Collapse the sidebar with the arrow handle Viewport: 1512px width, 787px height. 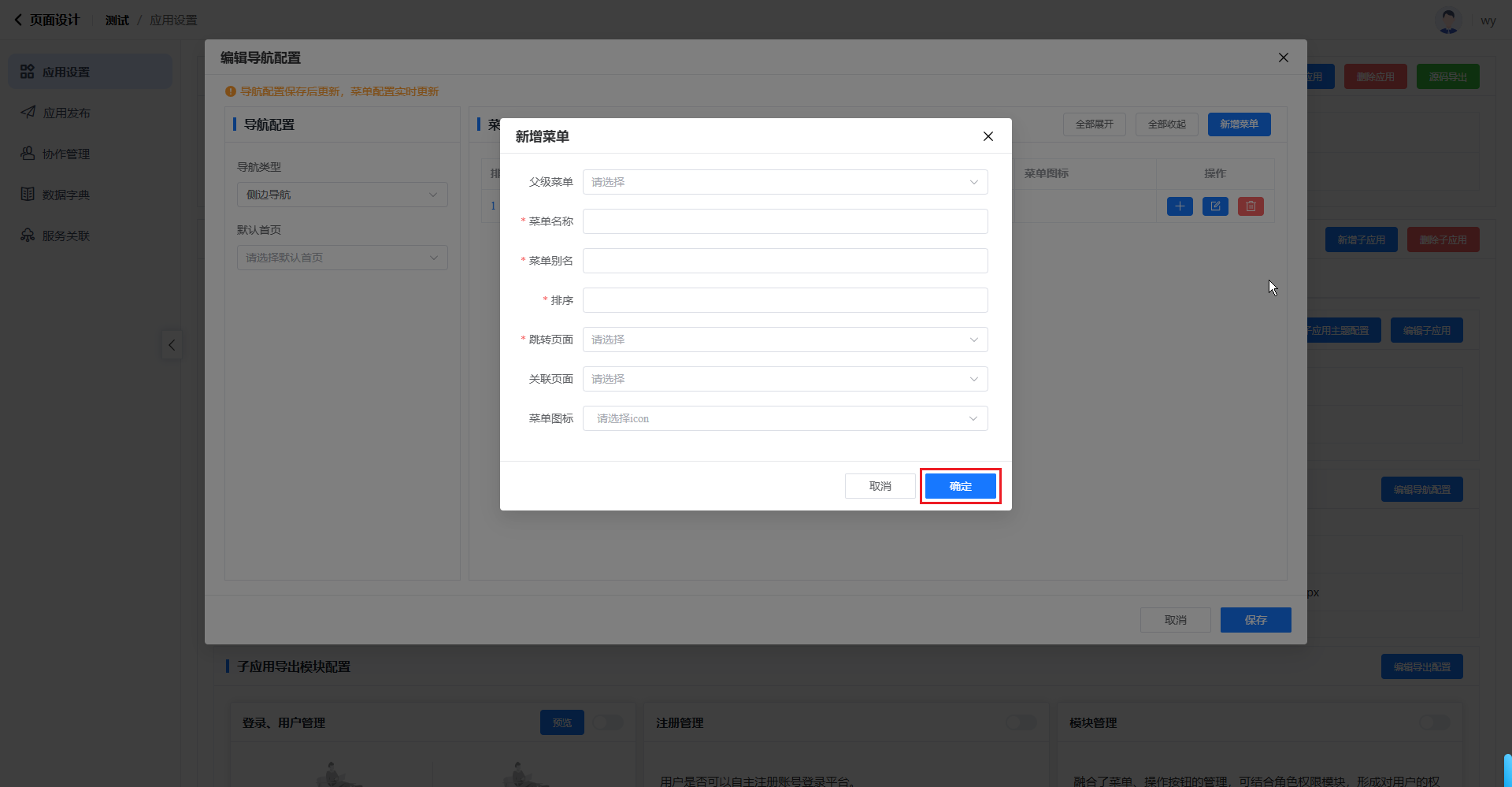click(172, 345)
